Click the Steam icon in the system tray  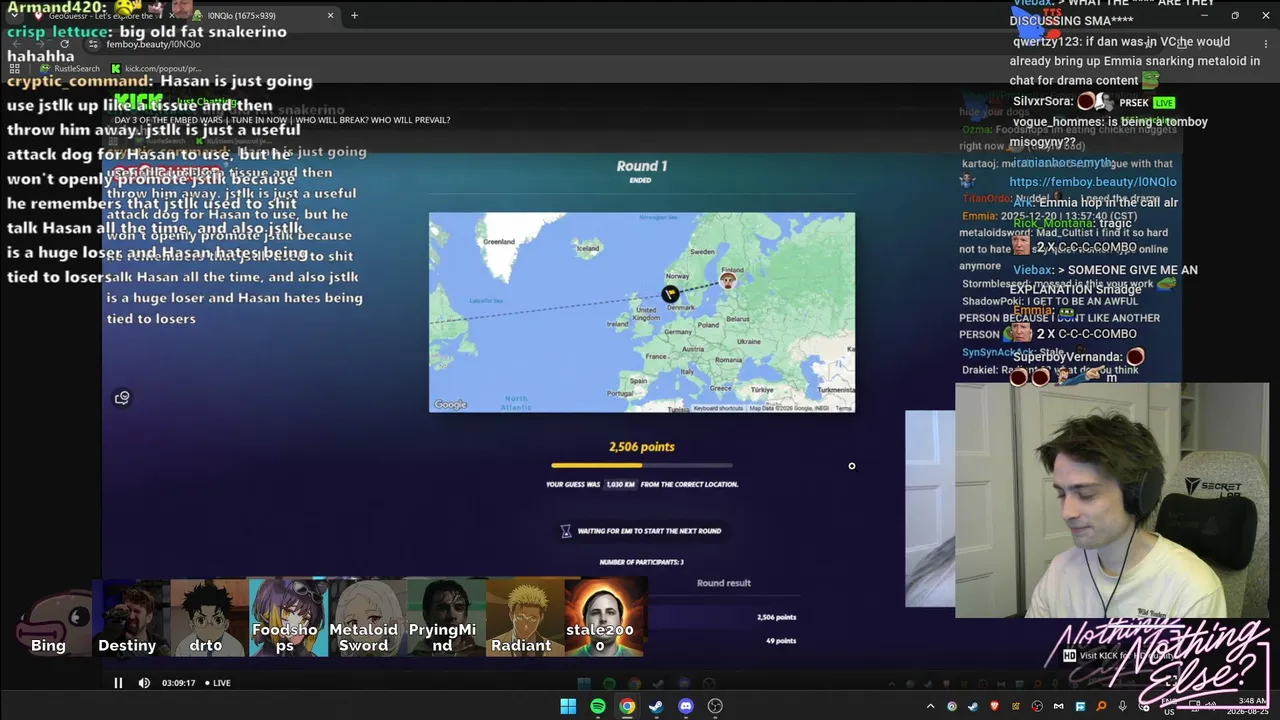(x=973, y=706)
